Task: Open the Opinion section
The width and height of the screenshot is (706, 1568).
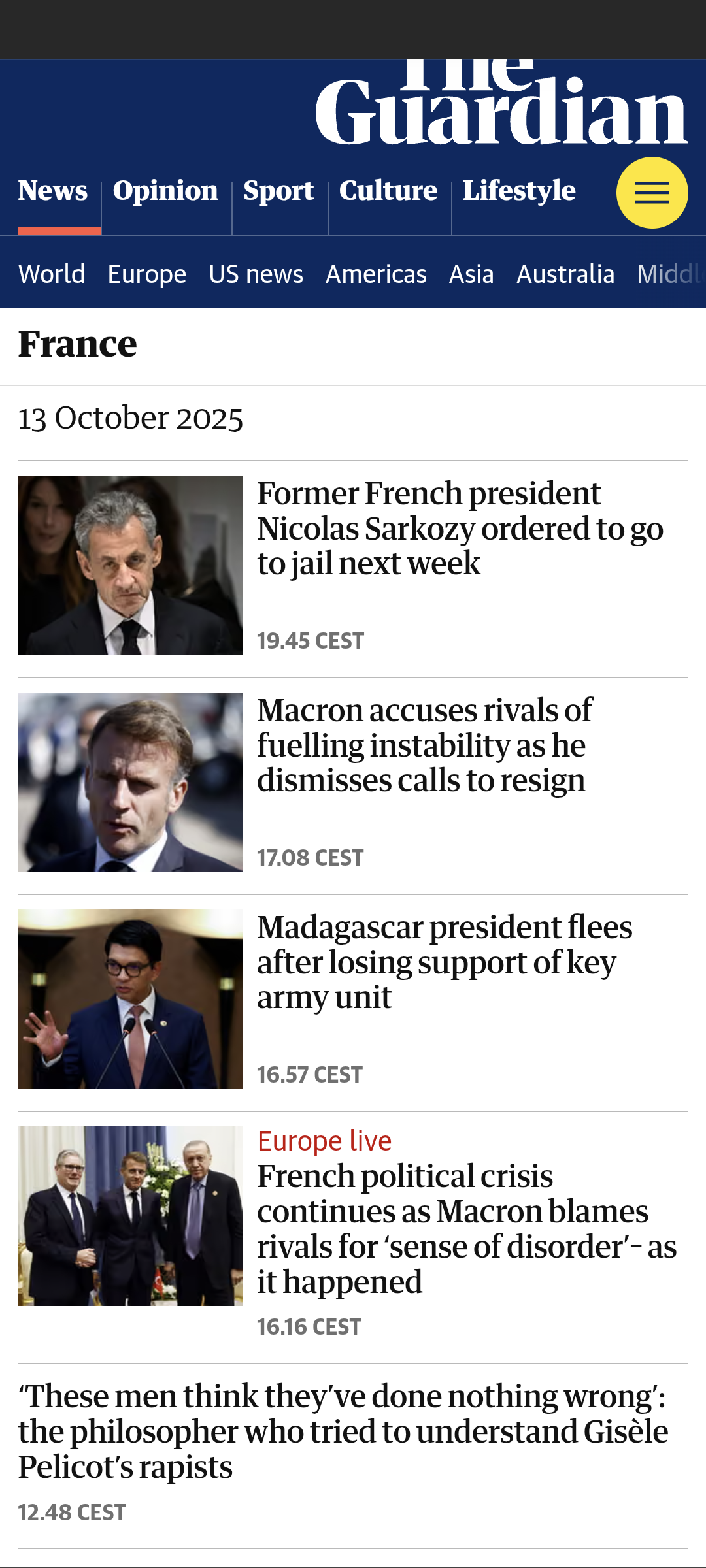Action: 165,191
